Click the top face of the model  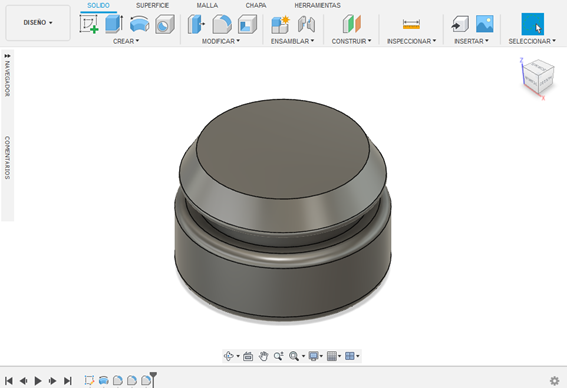[283, 148]
